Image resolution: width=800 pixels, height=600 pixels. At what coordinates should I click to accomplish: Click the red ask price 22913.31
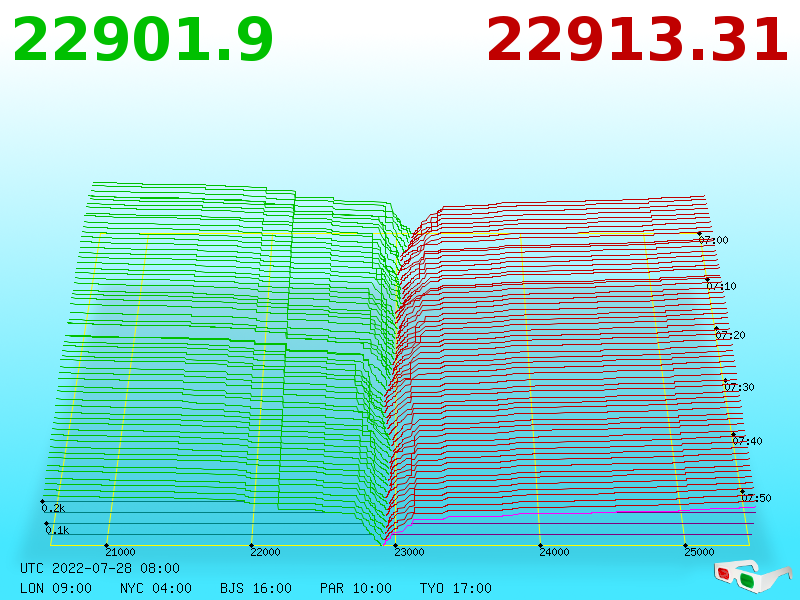pos(637,40)
